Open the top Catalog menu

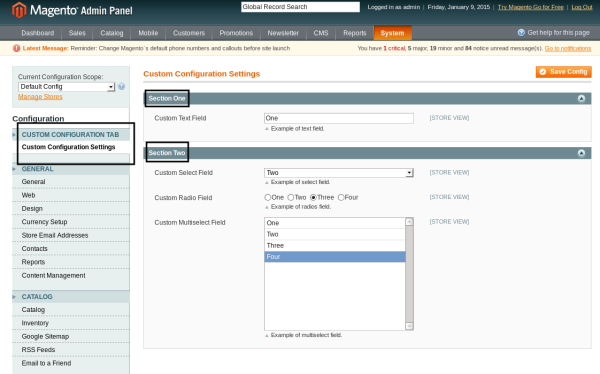click(112, 33)
